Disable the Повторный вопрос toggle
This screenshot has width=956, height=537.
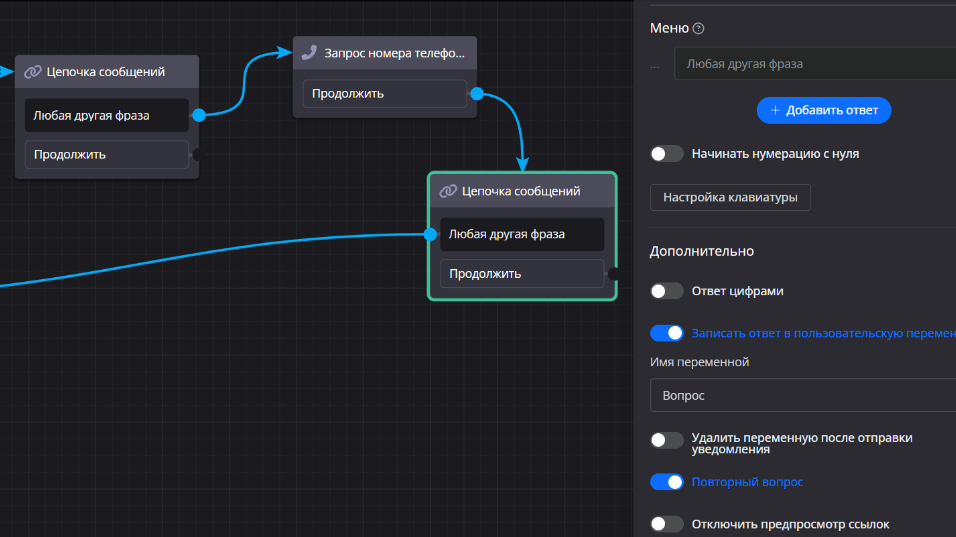(x=667, y=482)
